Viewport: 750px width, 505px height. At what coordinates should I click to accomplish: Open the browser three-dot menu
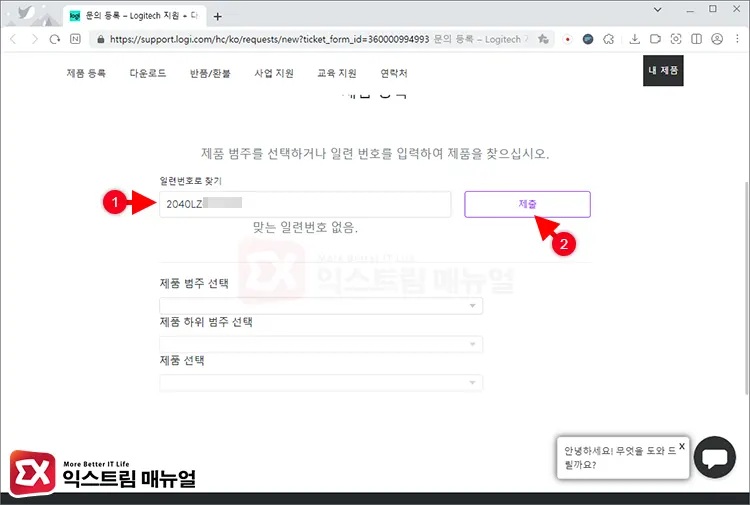tap(737, 39)
